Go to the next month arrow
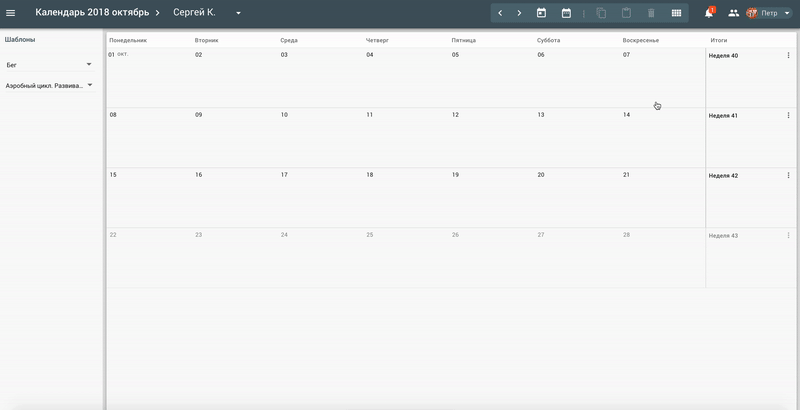The image size is (800, 410). pyautogui.click(x=519, y=13)
